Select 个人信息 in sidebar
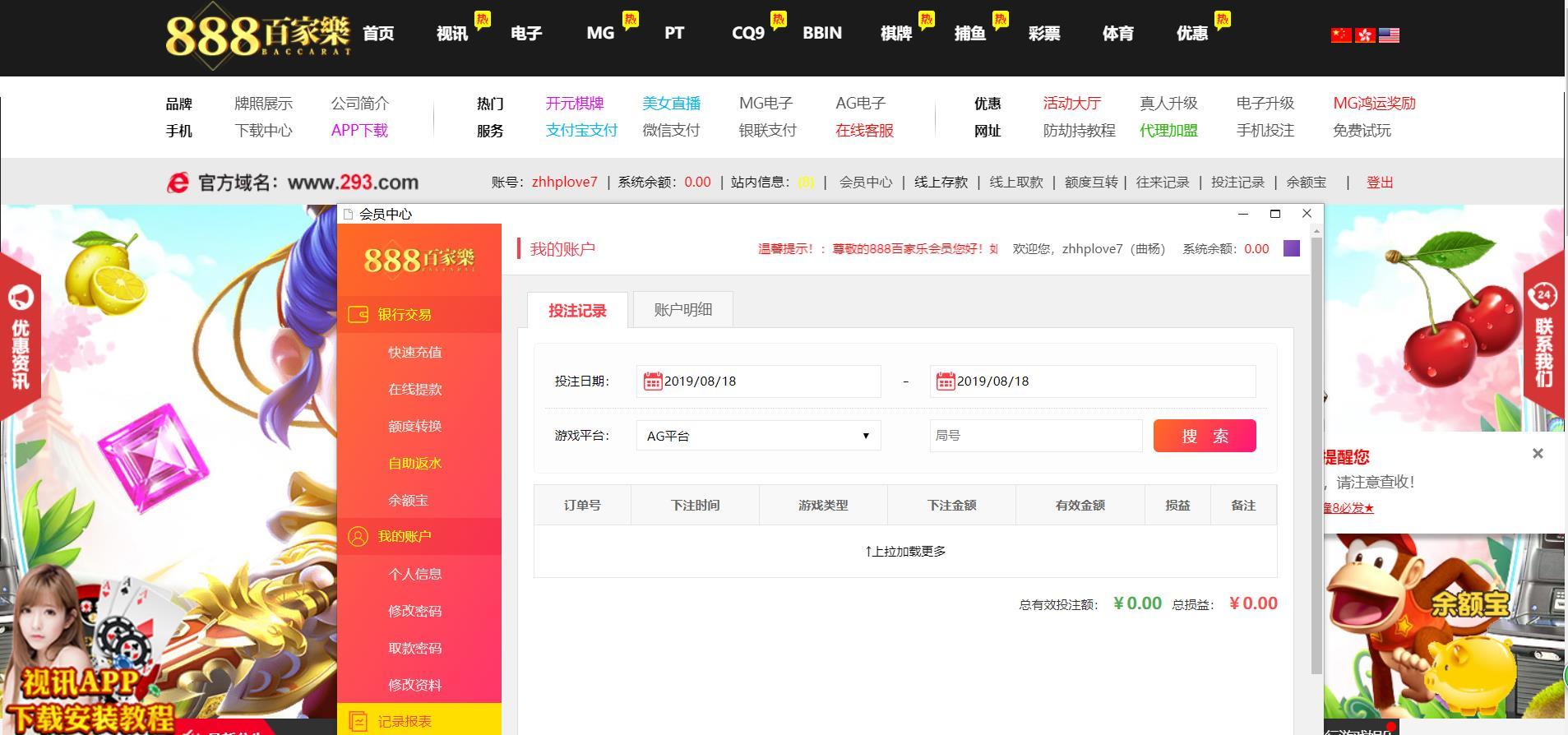 [414, 574]
